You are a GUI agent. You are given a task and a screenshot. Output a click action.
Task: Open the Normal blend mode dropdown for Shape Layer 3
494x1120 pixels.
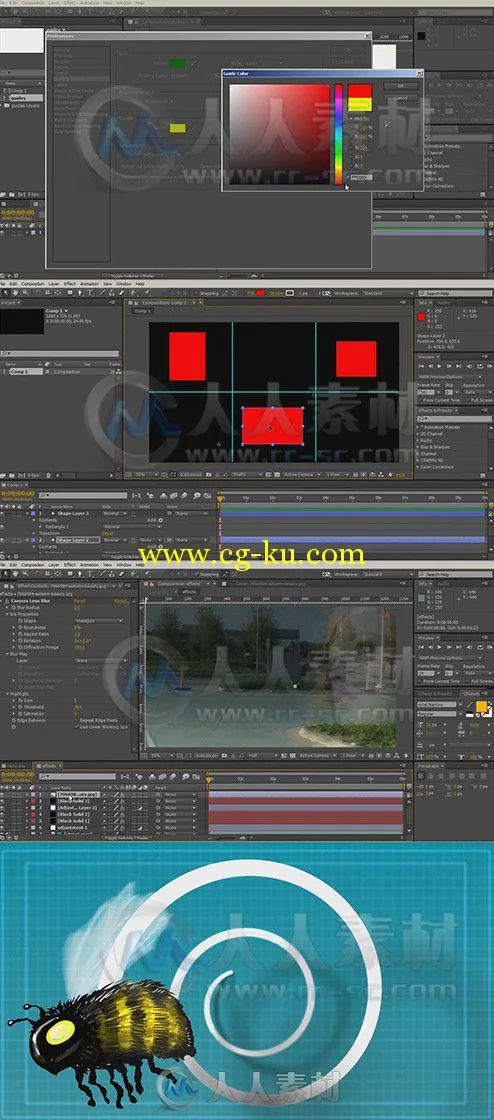pyautogui.click(x=115, y=514)
